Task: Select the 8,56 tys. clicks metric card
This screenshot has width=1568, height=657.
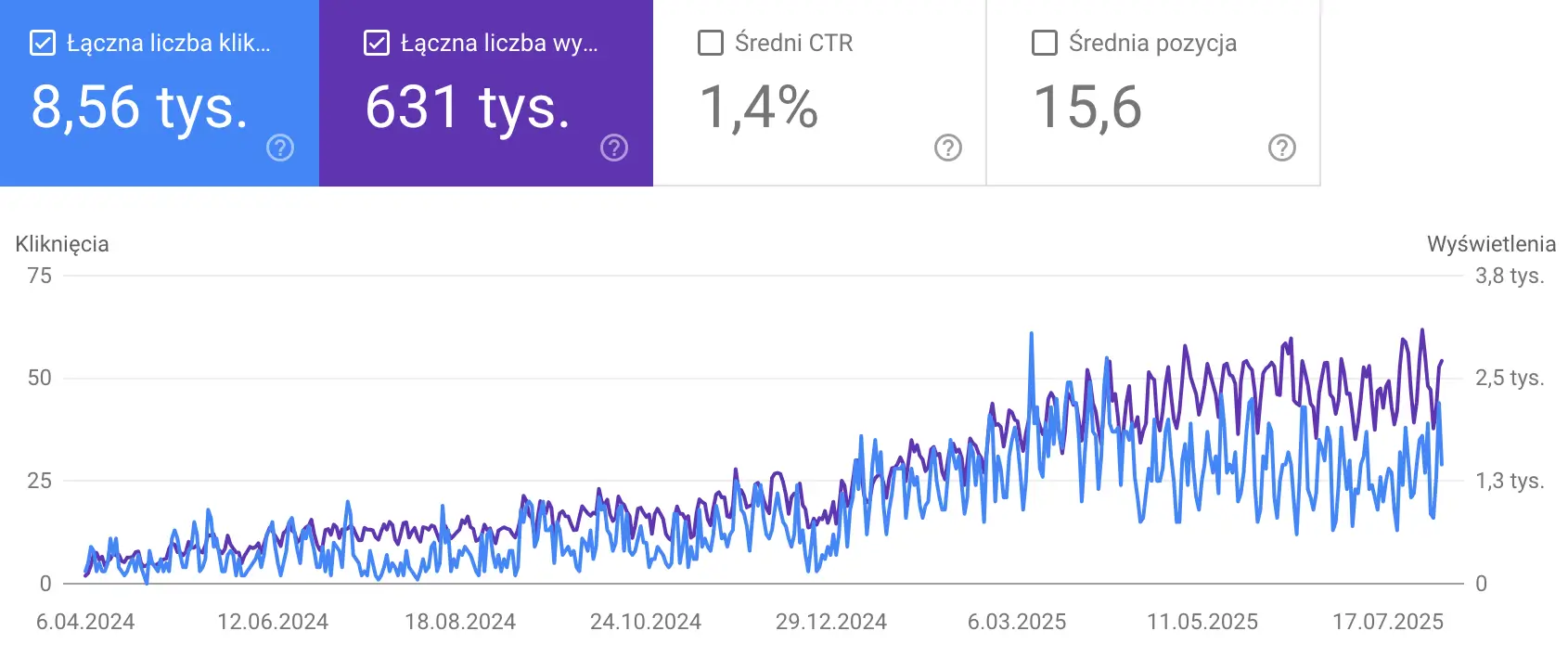Action: (160, 93)
